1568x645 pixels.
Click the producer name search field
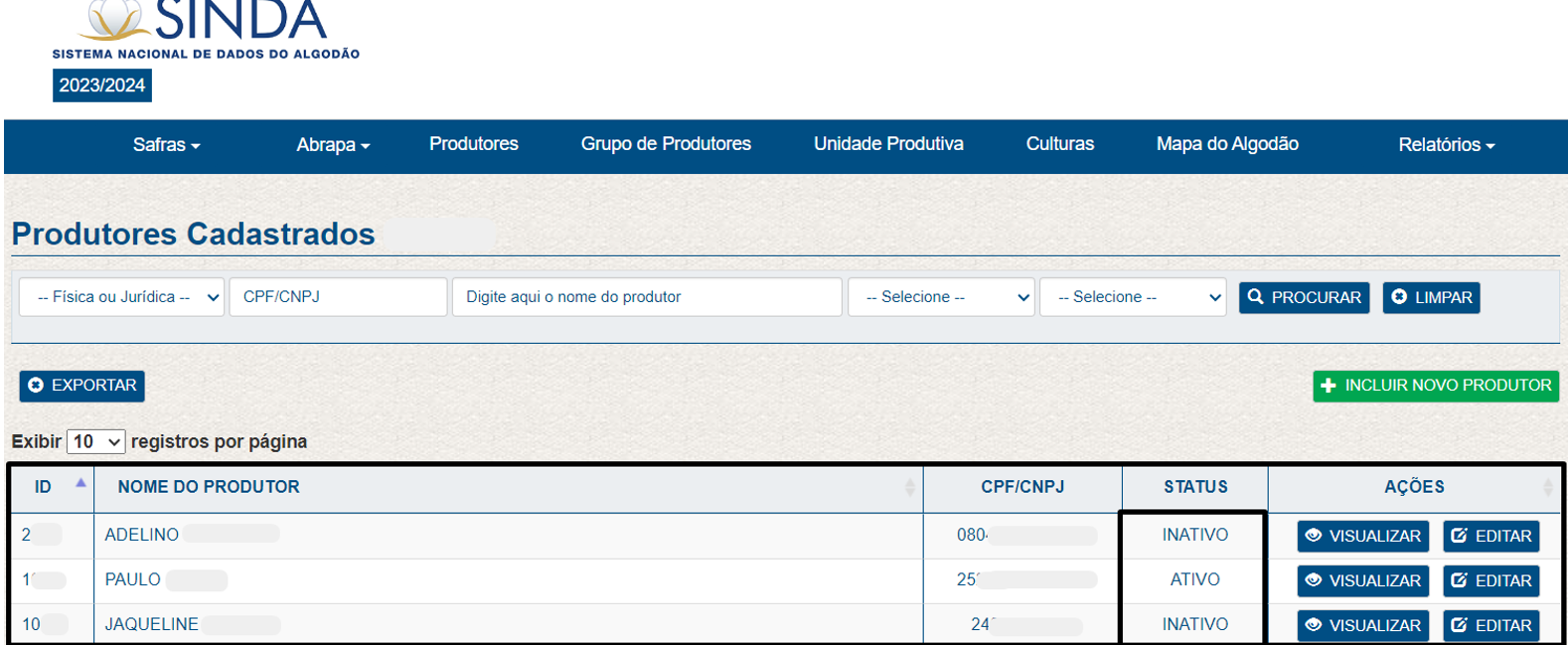coord(647,297)
